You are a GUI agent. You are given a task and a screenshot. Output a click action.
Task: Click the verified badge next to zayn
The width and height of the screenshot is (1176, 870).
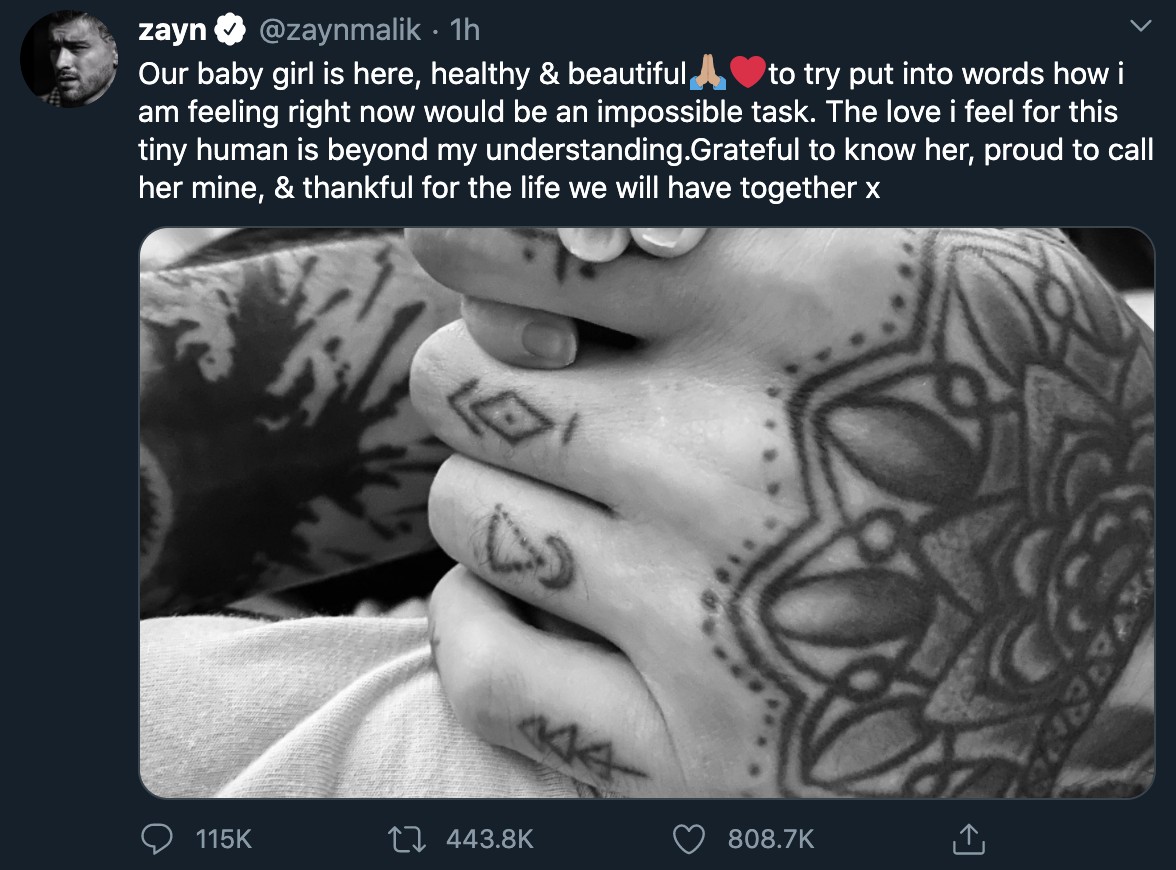pyautogui.click(x=230, y=30)
